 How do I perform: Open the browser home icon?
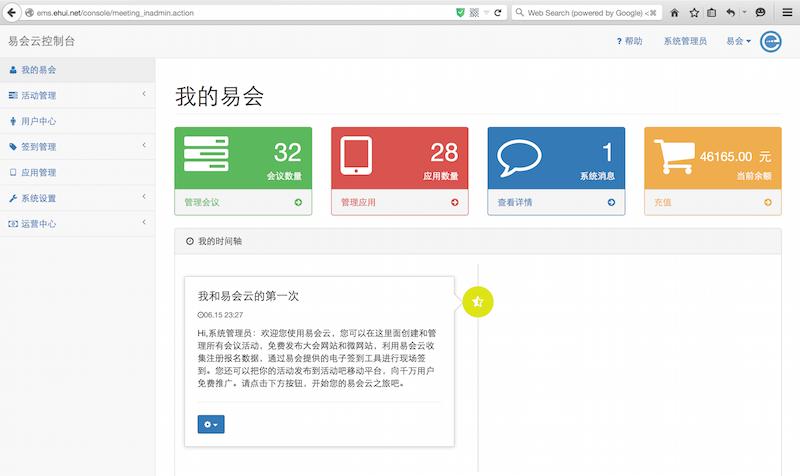(674, 12)
